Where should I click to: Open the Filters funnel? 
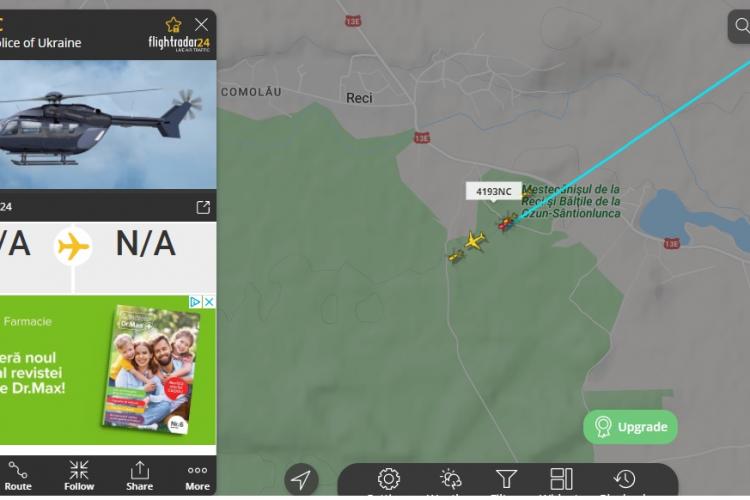(x=506, y=479)
